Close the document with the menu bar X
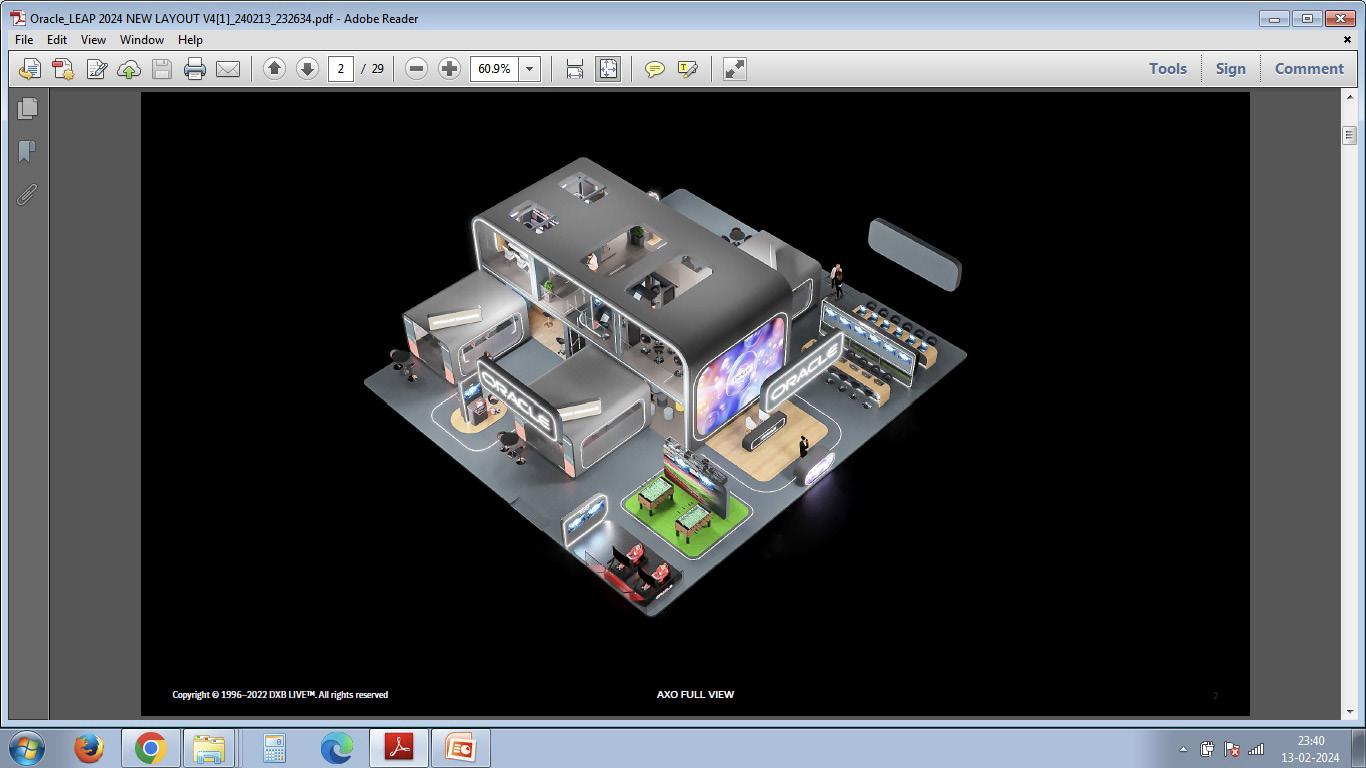Image resolution: width=1366 pixels, height=768 pixels. [x=1347, y=40]
